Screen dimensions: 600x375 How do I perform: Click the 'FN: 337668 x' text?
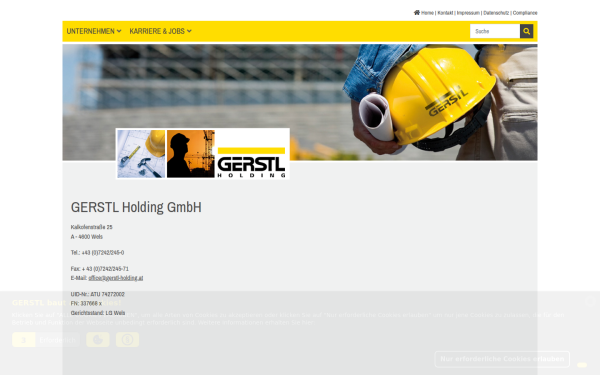[86, 303]
